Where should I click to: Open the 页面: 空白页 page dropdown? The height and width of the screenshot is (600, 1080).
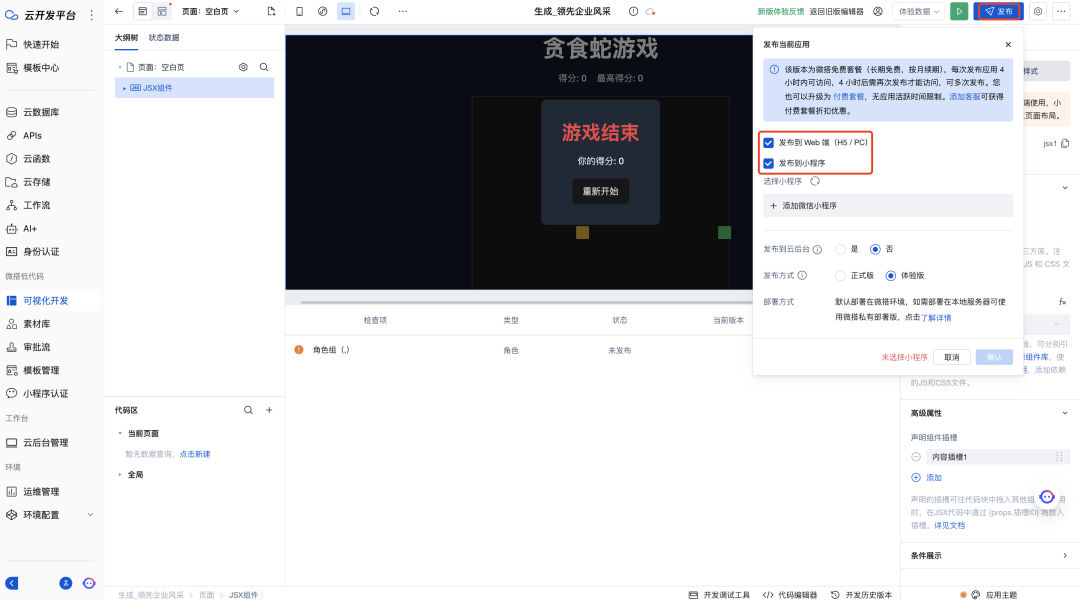(x=211, y=11)
